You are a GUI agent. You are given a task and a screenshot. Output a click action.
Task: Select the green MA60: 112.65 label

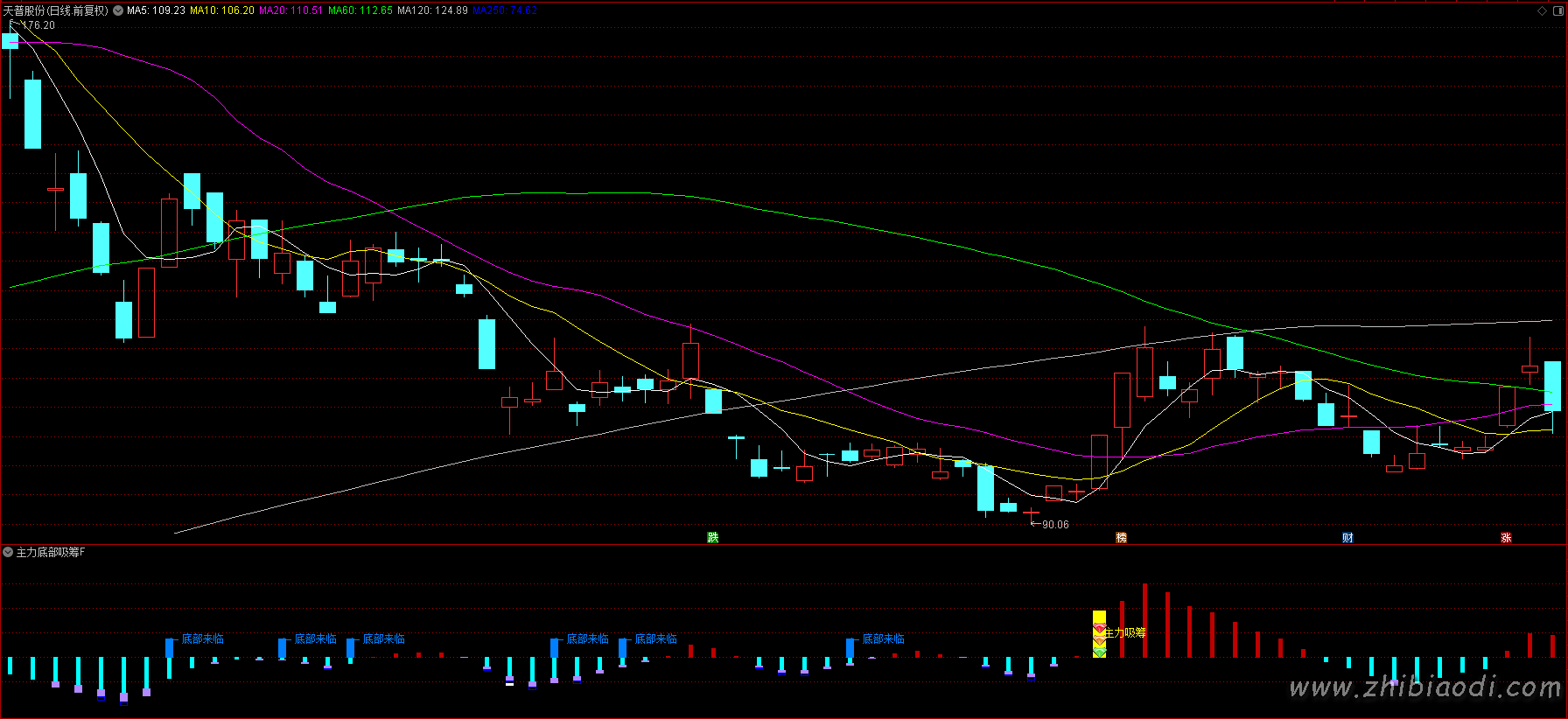click(x=360, y=10)
